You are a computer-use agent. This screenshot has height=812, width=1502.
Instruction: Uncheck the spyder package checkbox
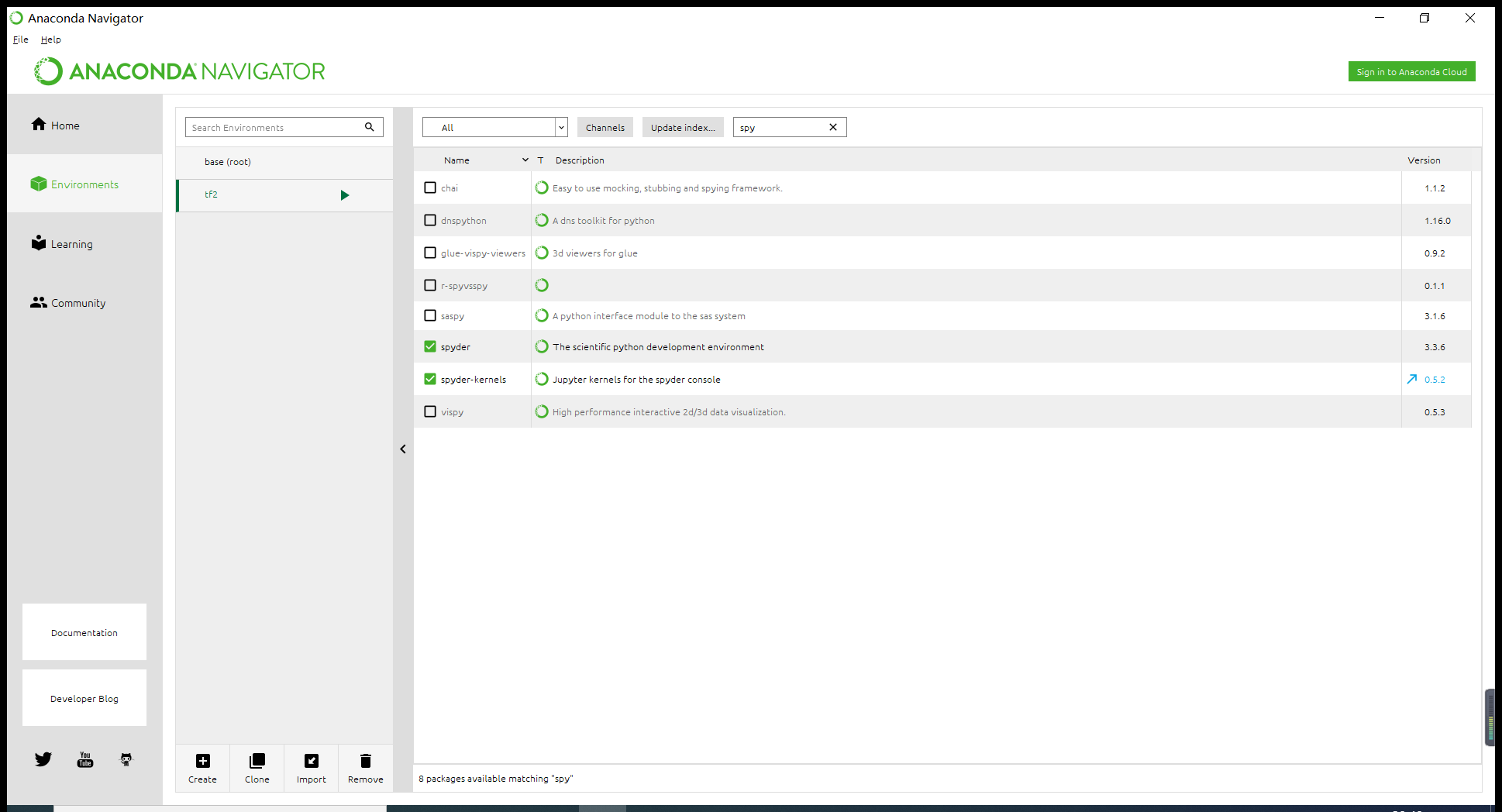tap(430, 346)
